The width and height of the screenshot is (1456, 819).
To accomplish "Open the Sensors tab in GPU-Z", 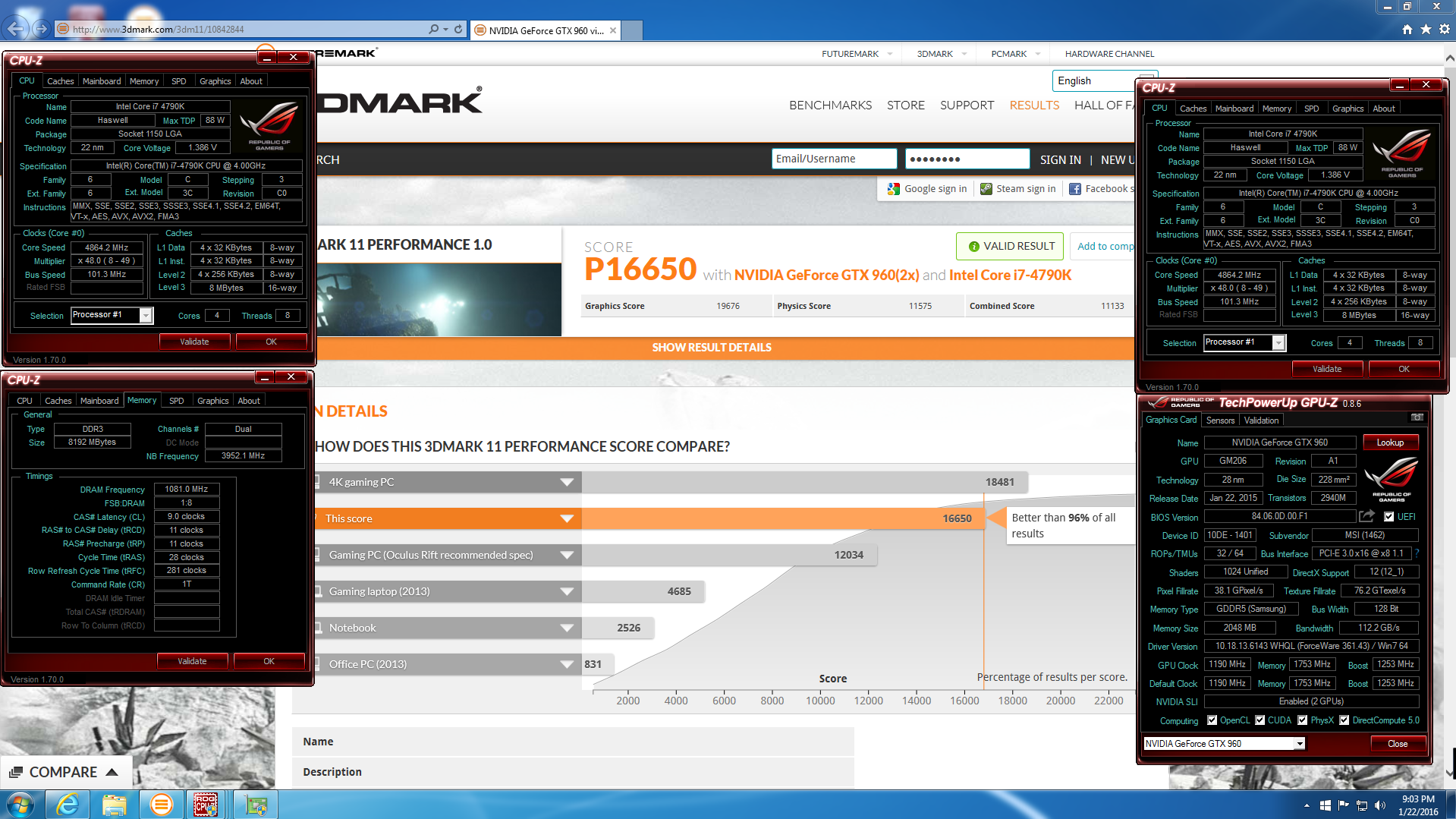I will (x=1220, y=421).
